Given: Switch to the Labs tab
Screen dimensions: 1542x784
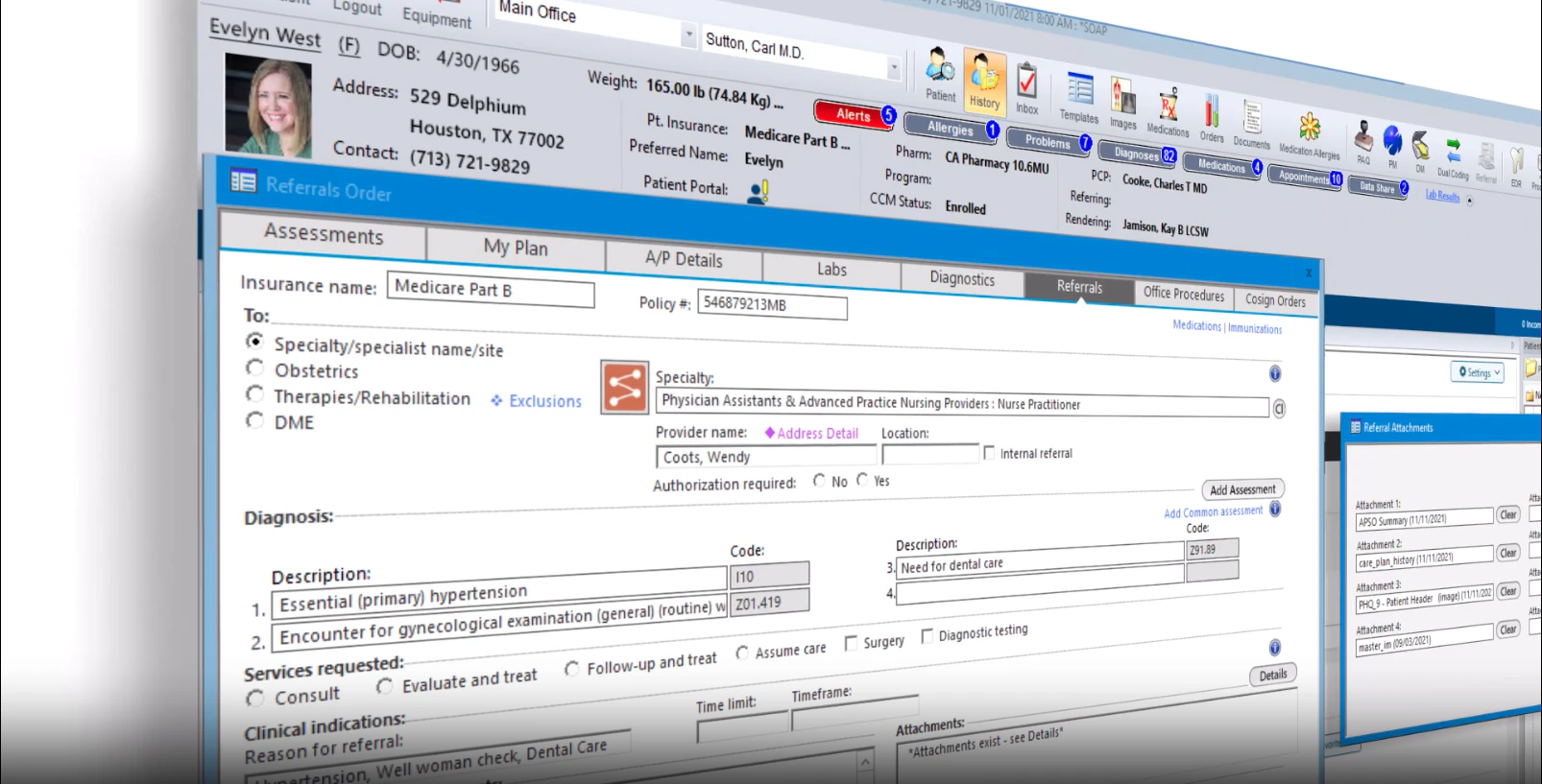Looking at the screenshot, I should (831, 270).
